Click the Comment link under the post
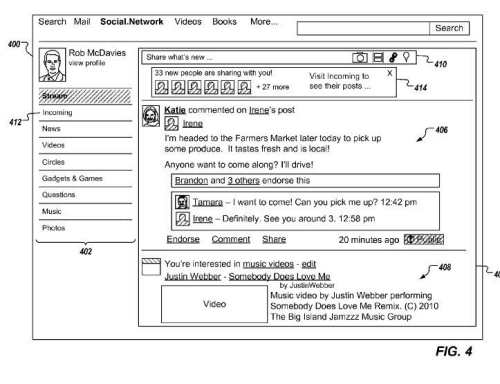The image size is (500, 384). [231, 239]
